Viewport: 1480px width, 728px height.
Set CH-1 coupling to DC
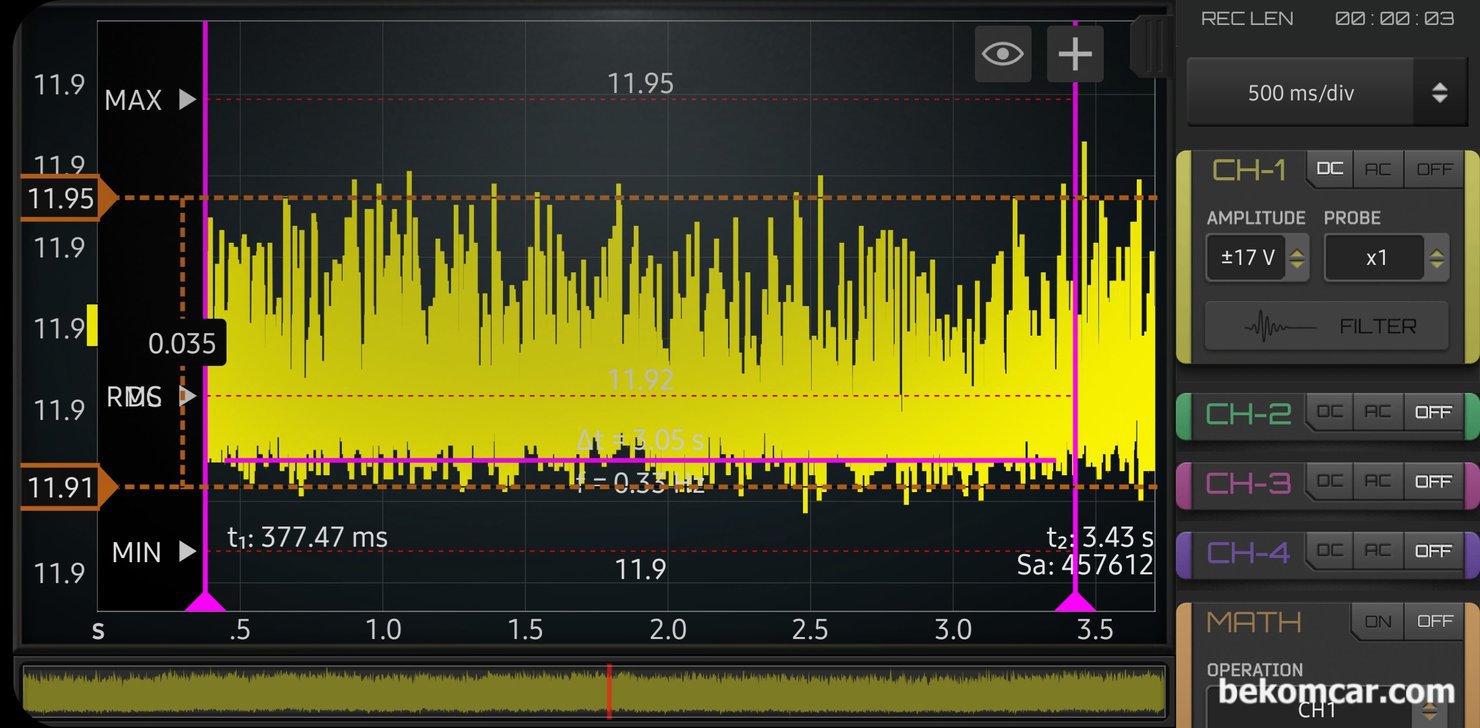pyautogui.click(x=1330, y=169)
